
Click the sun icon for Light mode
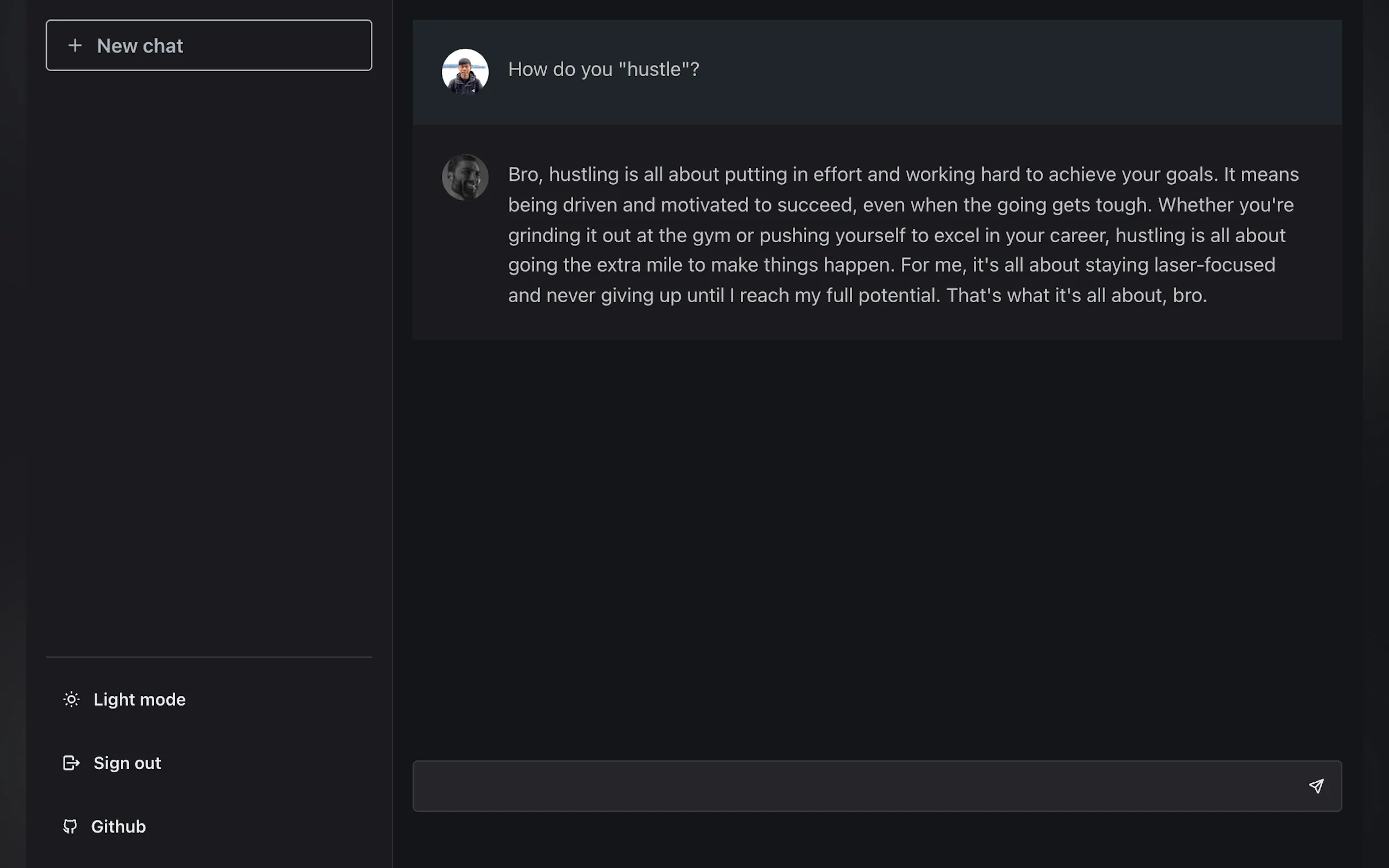pyautogui.click(x=72, y=699)
